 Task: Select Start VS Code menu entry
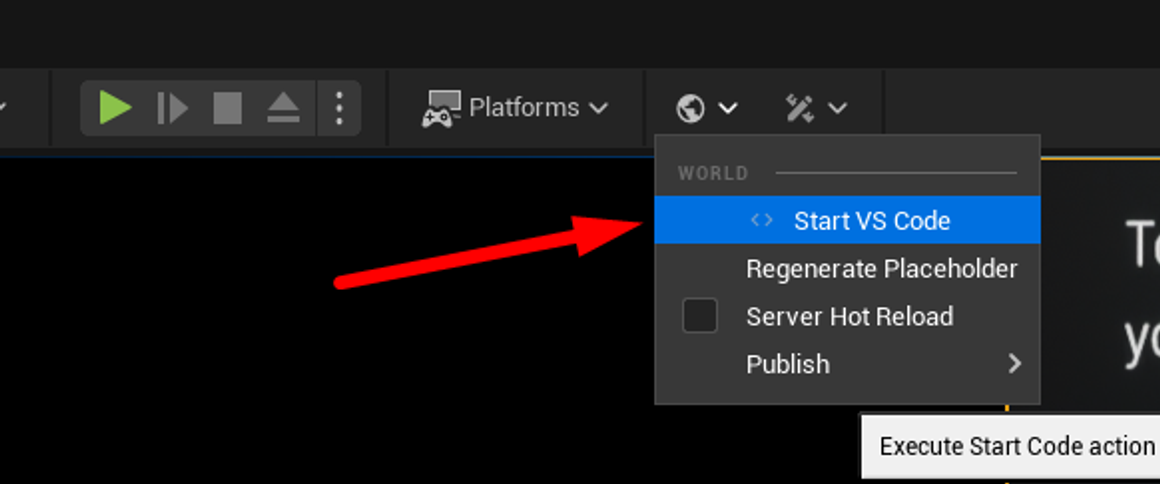pos(871,221)
